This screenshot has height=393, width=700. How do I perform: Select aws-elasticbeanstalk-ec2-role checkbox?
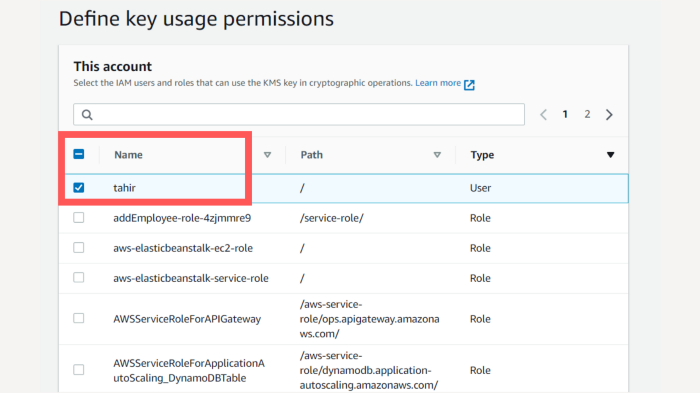(x=79, y=247)
